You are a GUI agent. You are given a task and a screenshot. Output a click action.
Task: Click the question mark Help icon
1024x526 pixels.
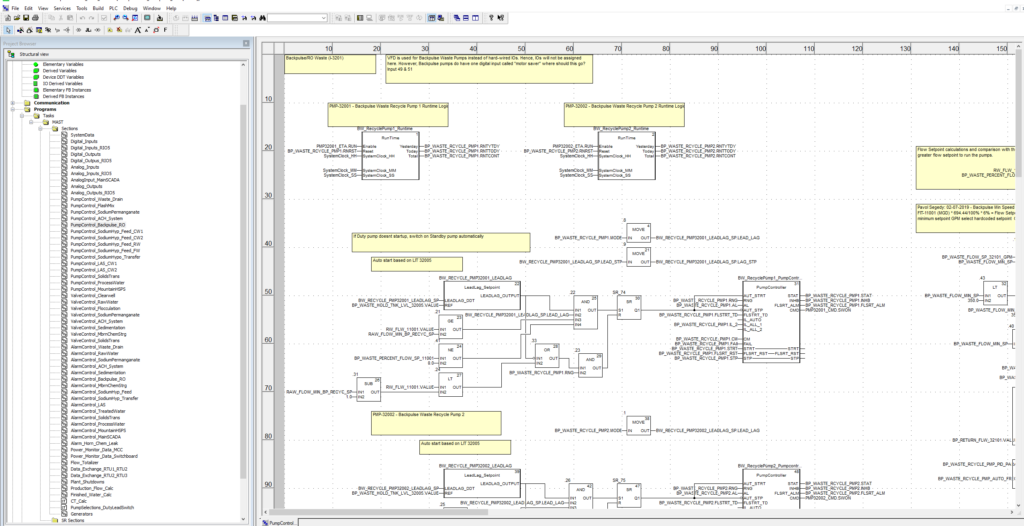point(491,18)
